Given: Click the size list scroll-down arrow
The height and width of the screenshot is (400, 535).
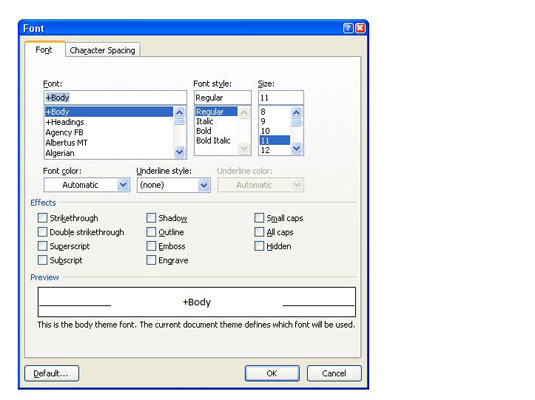Looking at the screenshot, I should tap(297, 148).
